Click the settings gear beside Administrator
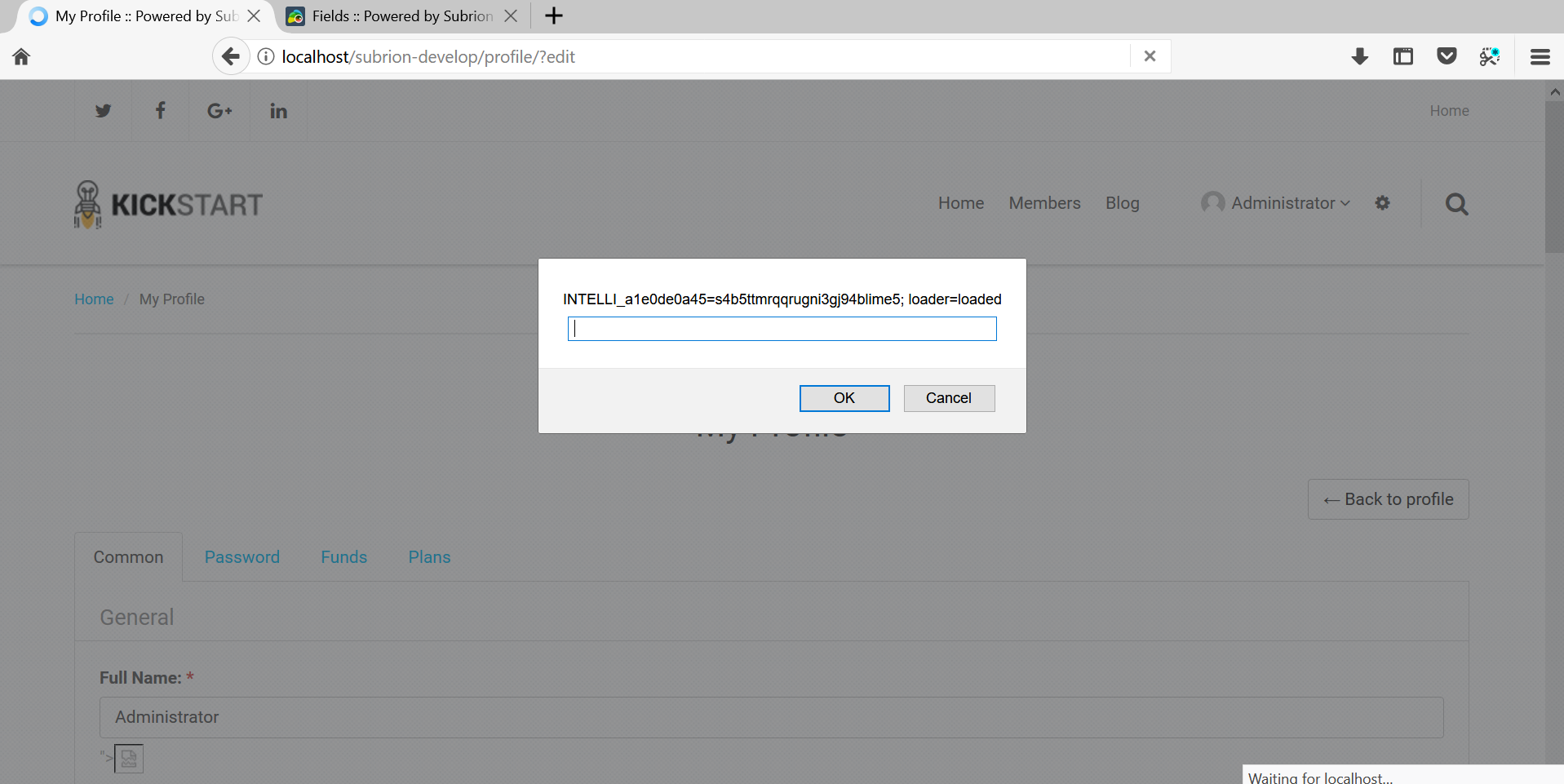 [x=1383, y=202]
